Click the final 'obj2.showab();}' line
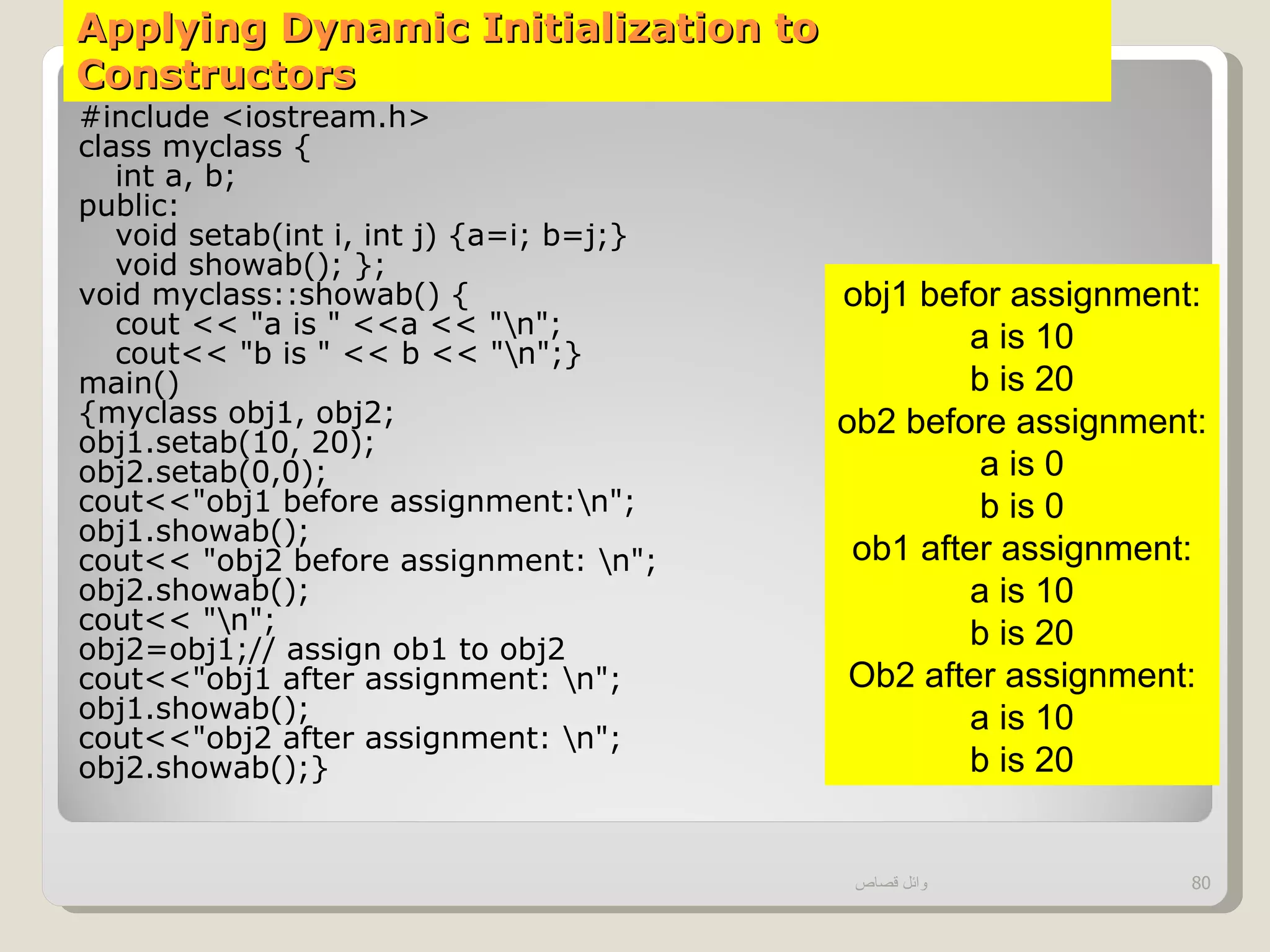1270x952 pixels. 203,769
